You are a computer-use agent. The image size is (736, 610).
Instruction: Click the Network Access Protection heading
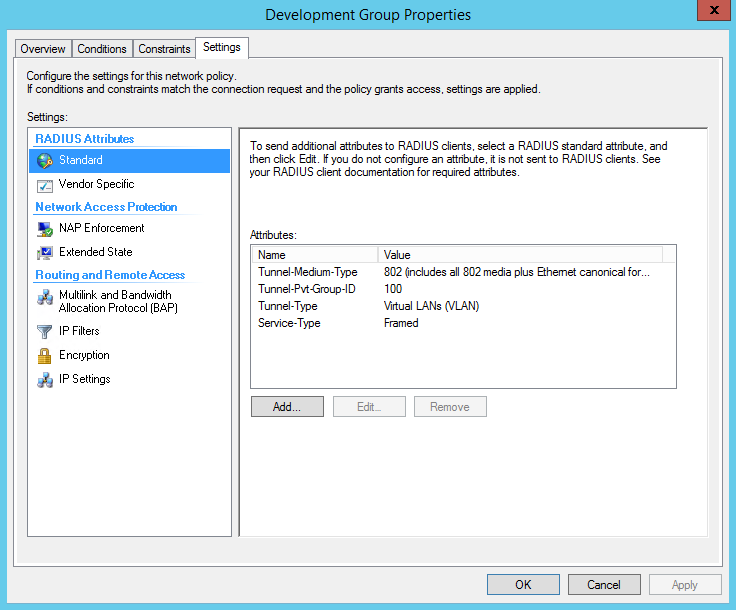point(106,207)
